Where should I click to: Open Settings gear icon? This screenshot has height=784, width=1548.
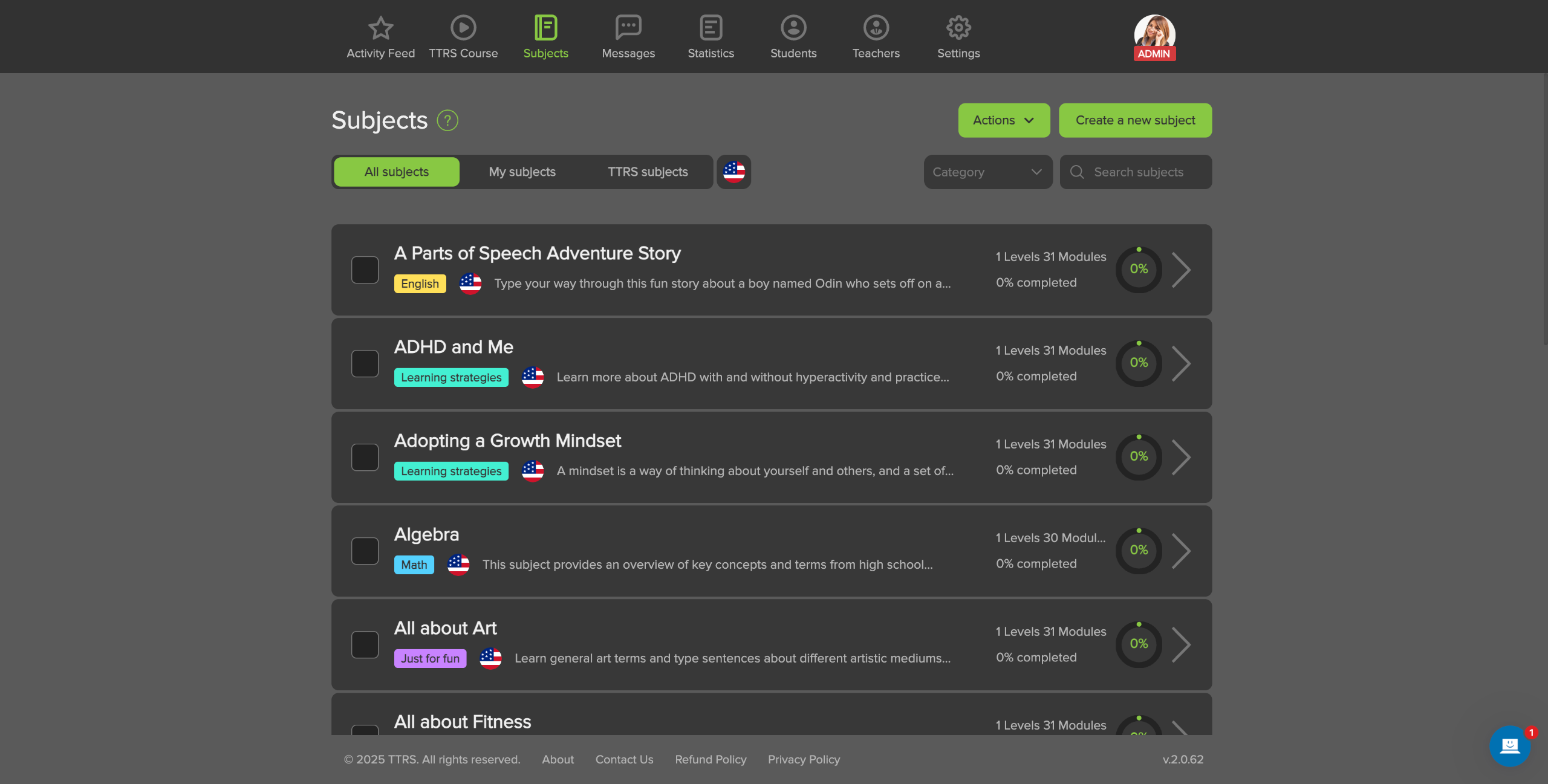point(958,28)
